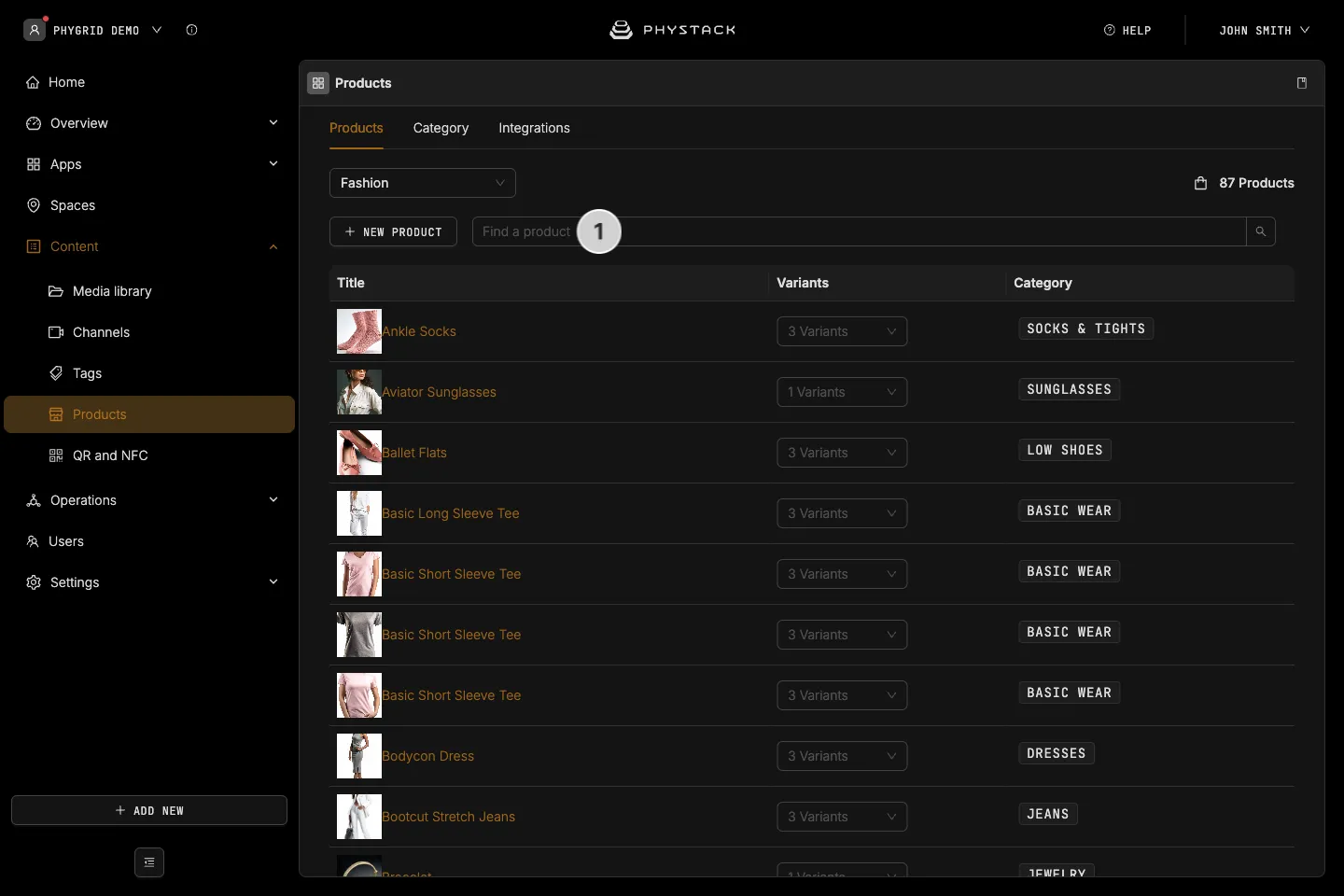The image size is (1344, 896).
Task: Click the Ankle Socks product thumbnail
Action: click(x=359, y=331)
